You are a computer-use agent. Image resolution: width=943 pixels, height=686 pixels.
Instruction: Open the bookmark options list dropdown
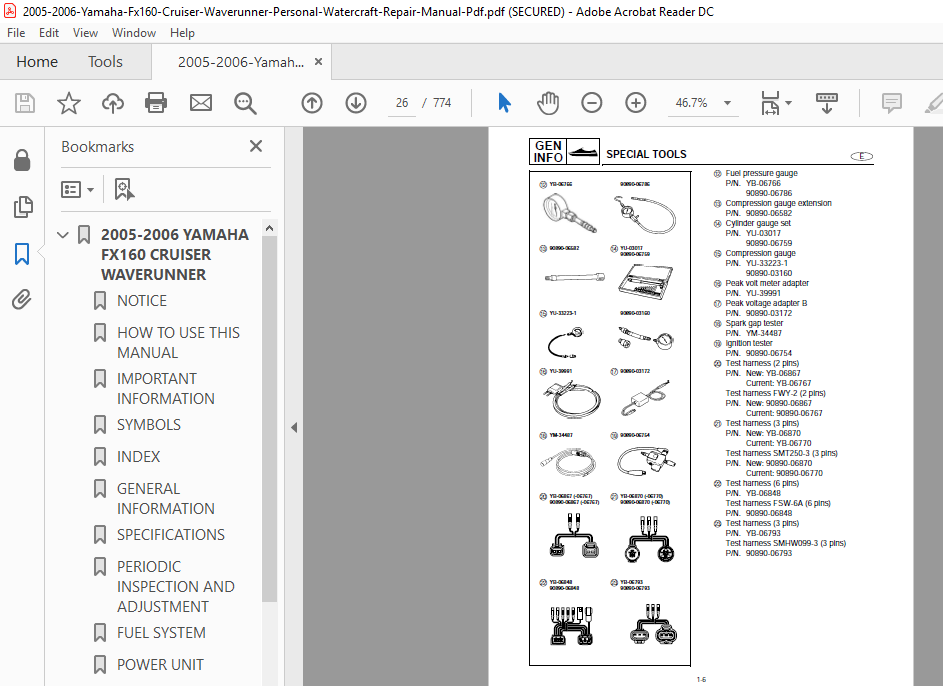point(77,189)
